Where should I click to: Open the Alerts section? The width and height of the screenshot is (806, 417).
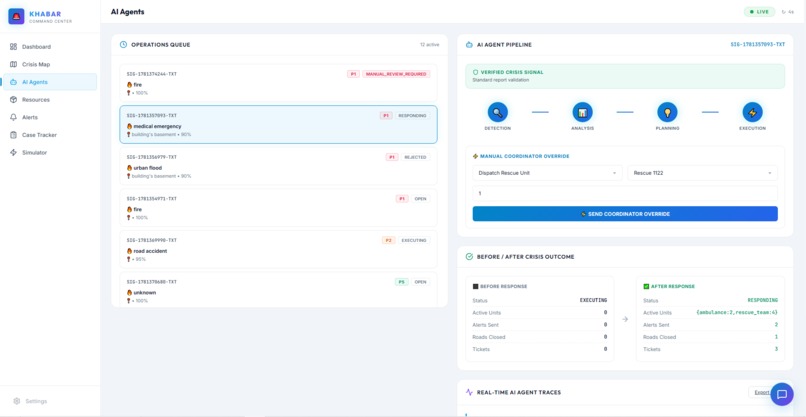tap(50, 117)
